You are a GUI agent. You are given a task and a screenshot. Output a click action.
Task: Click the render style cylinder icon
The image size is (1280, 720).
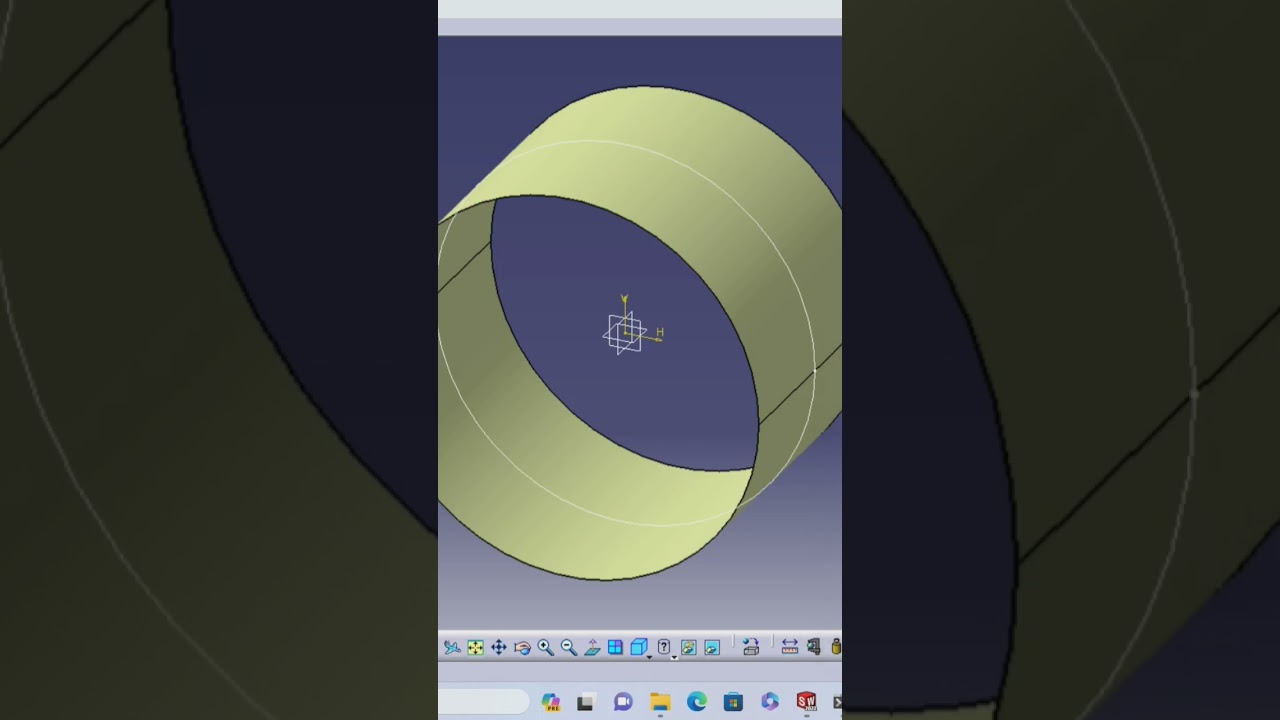[663, 647]
